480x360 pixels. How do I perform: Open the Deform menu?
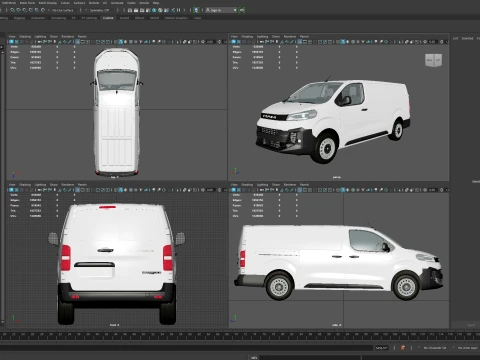point(94,3)
